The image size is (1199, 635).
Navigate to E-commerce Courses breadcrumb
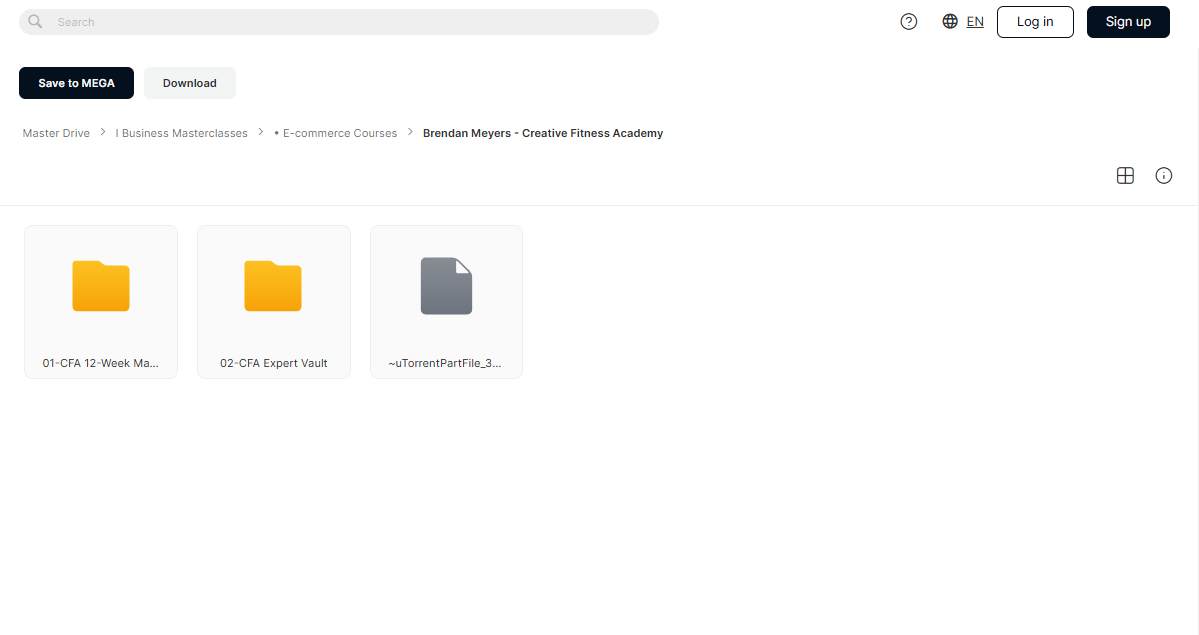coord(336,133)
